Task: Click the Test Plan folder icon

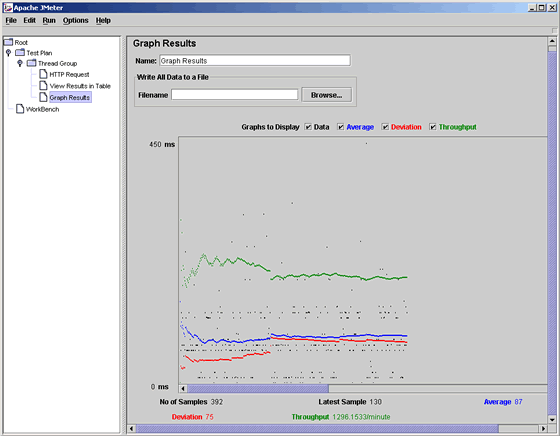Action: pos(20,53)
